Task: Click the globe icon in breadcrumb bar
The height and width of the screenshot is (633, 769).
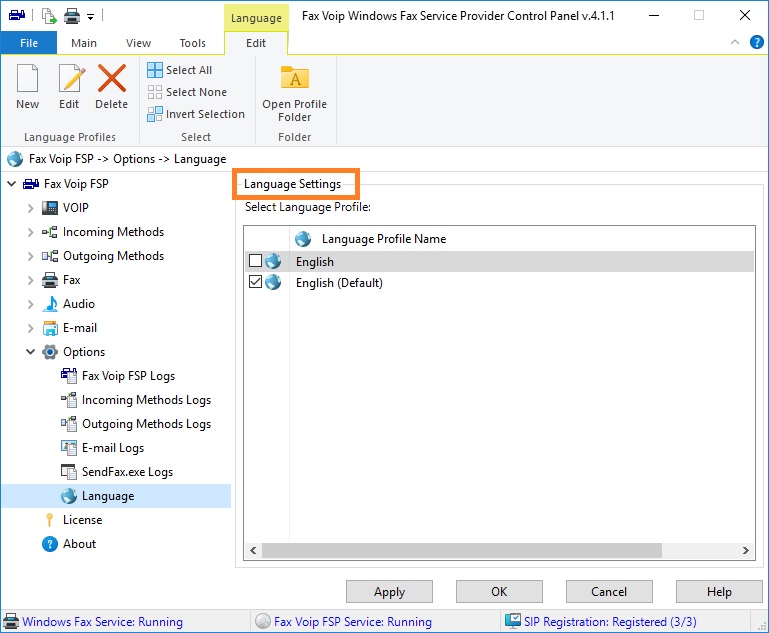Action: [x=15, y=159]
